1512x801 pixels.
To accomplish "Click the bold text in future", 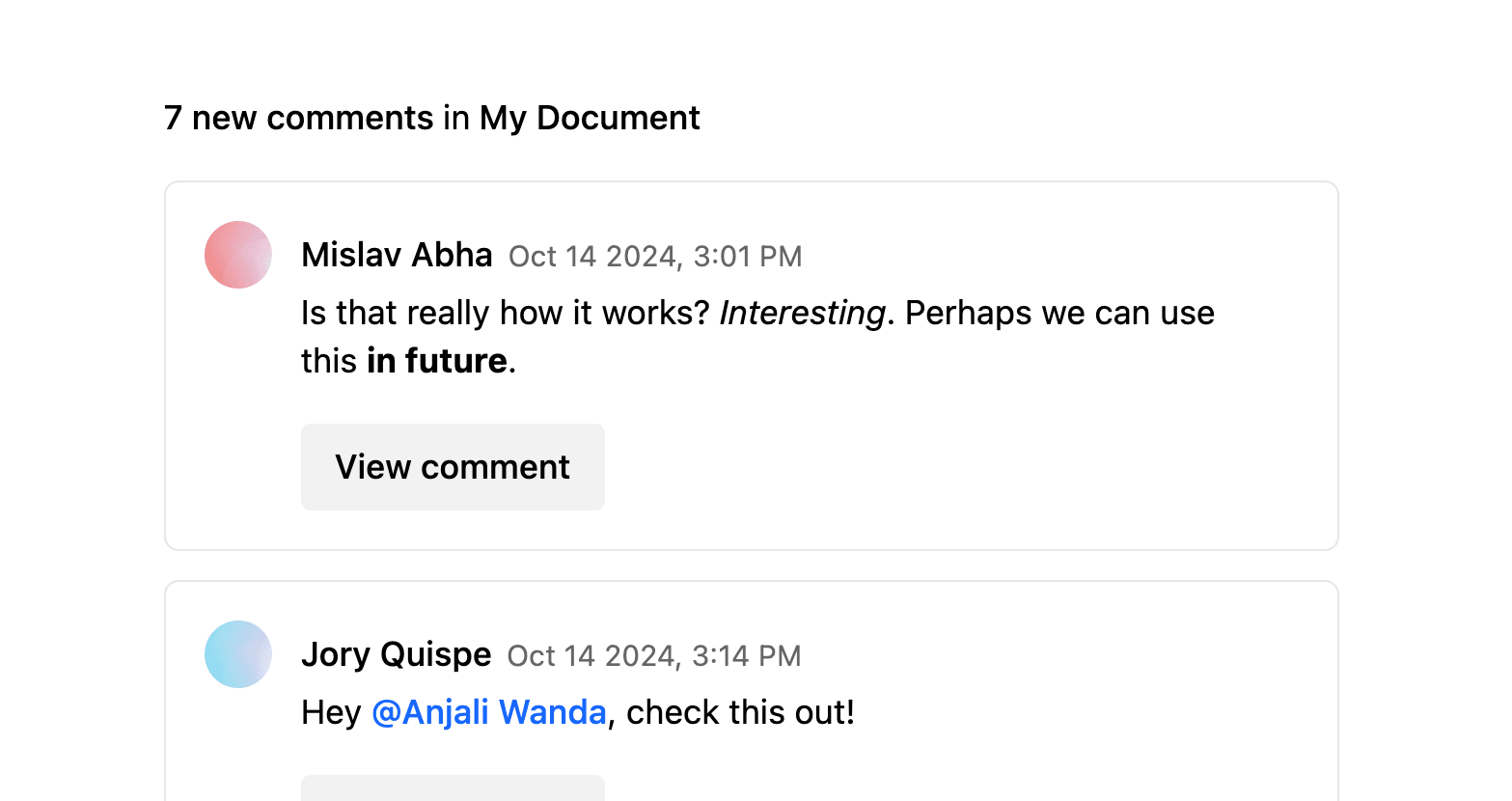I will (x=436, y=360).
